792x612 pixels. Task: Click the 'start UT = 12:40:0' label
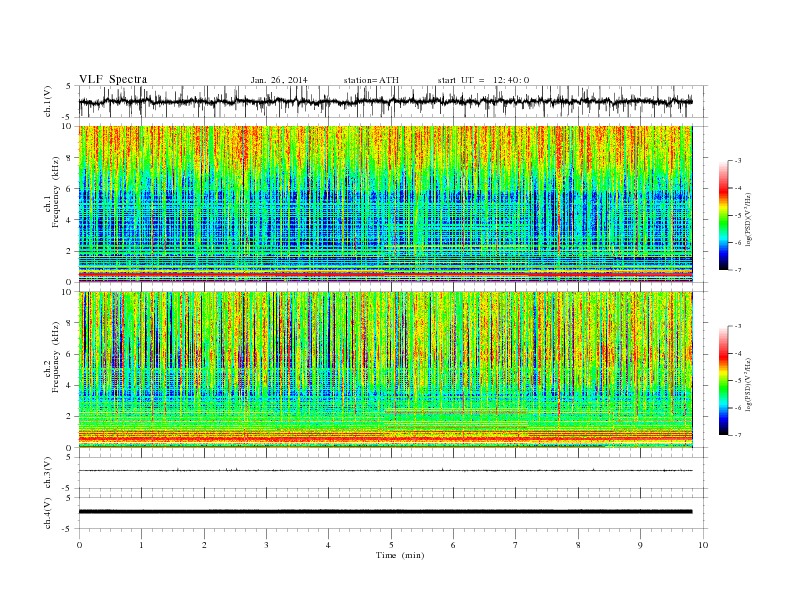[483, 80]
